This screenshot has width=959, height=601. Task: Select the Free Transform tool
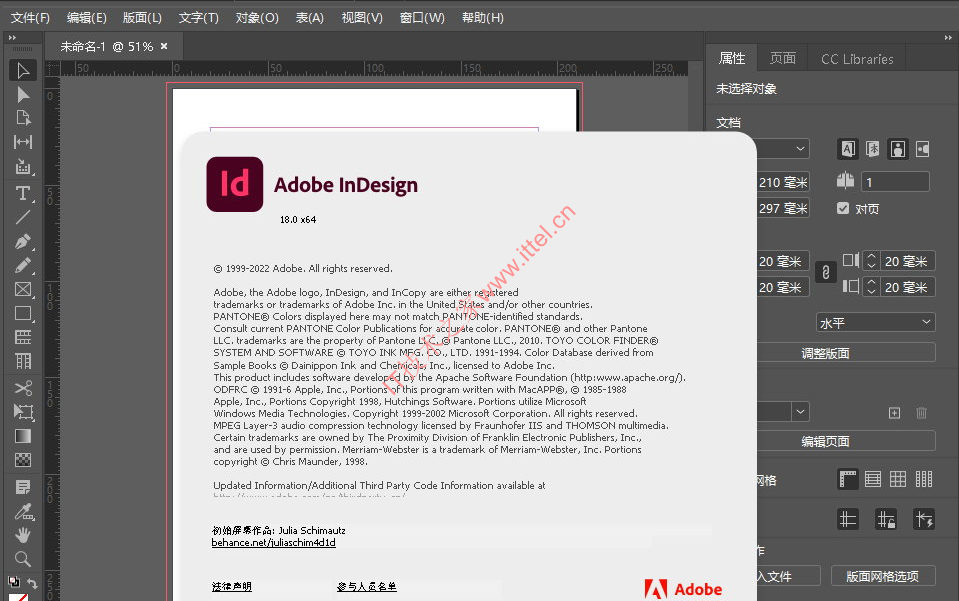23,411
